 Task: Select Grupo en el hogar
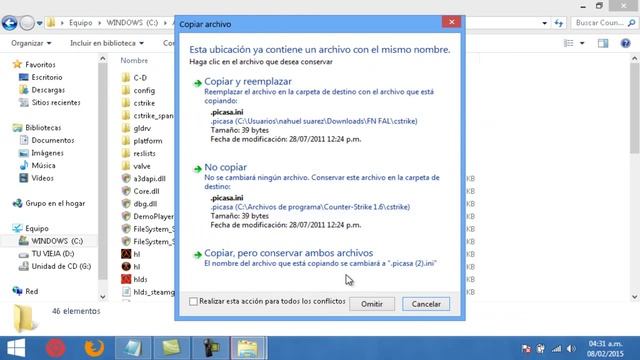point(55,203)
